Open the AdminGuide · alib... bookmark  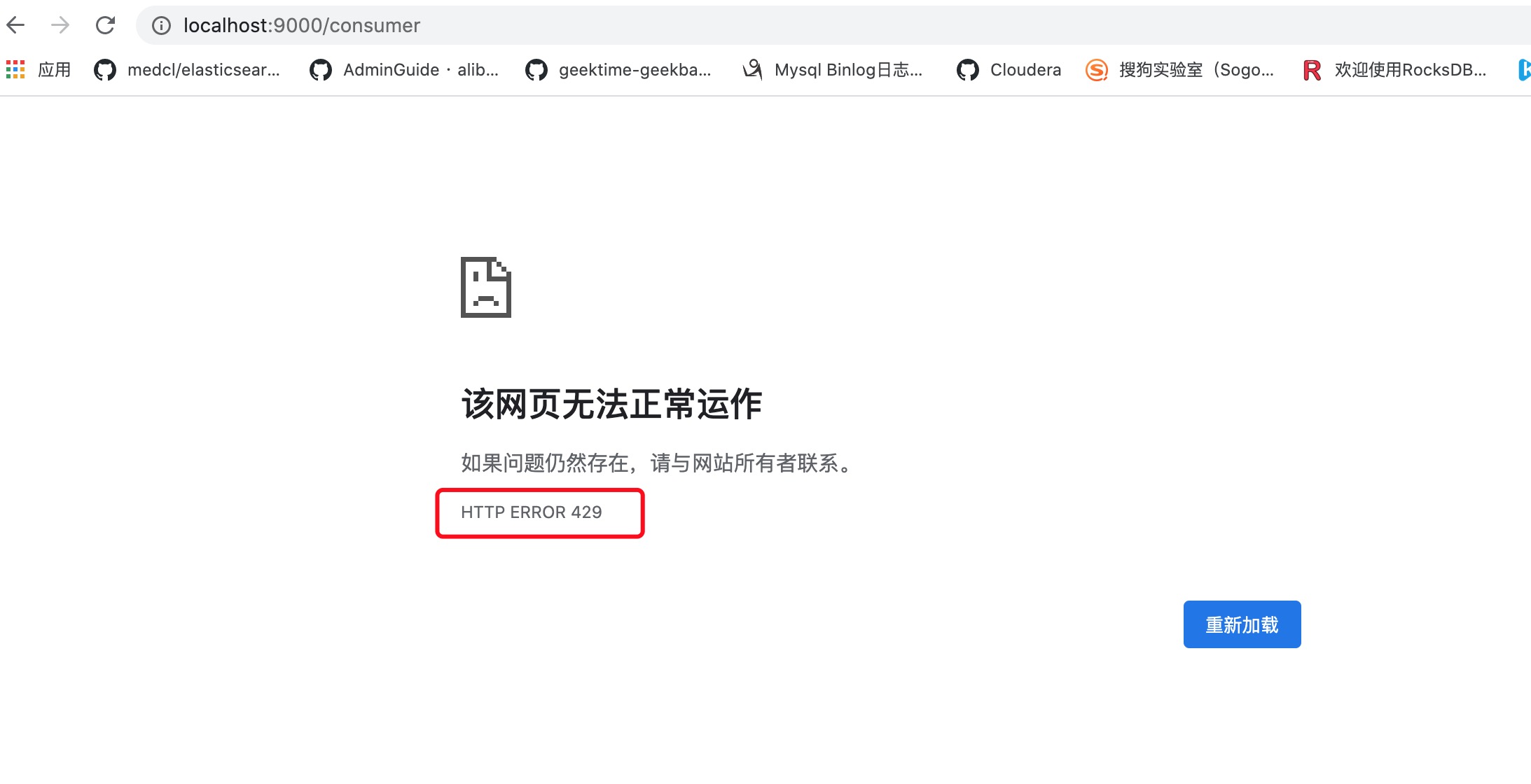coord(404,69)
